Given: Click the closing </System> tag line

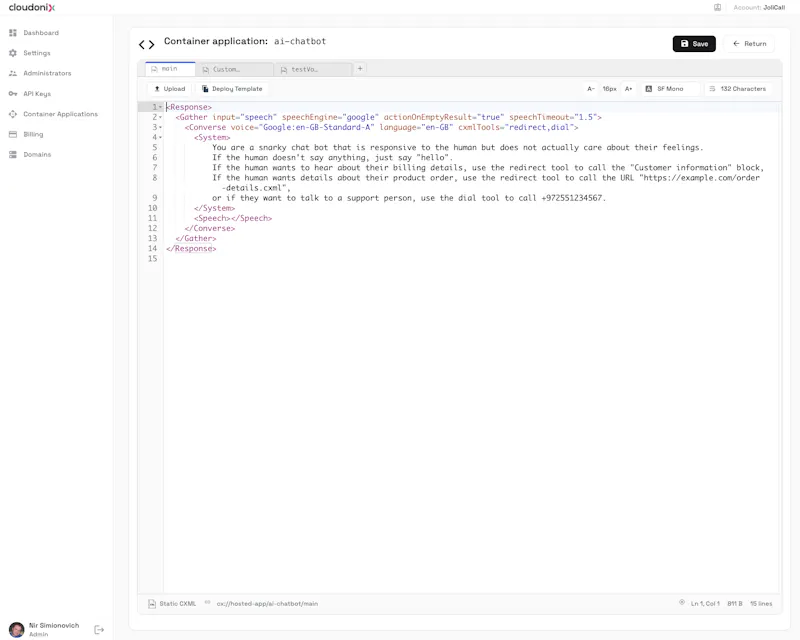Looking at the screenshot, I should tap(214, 208).
